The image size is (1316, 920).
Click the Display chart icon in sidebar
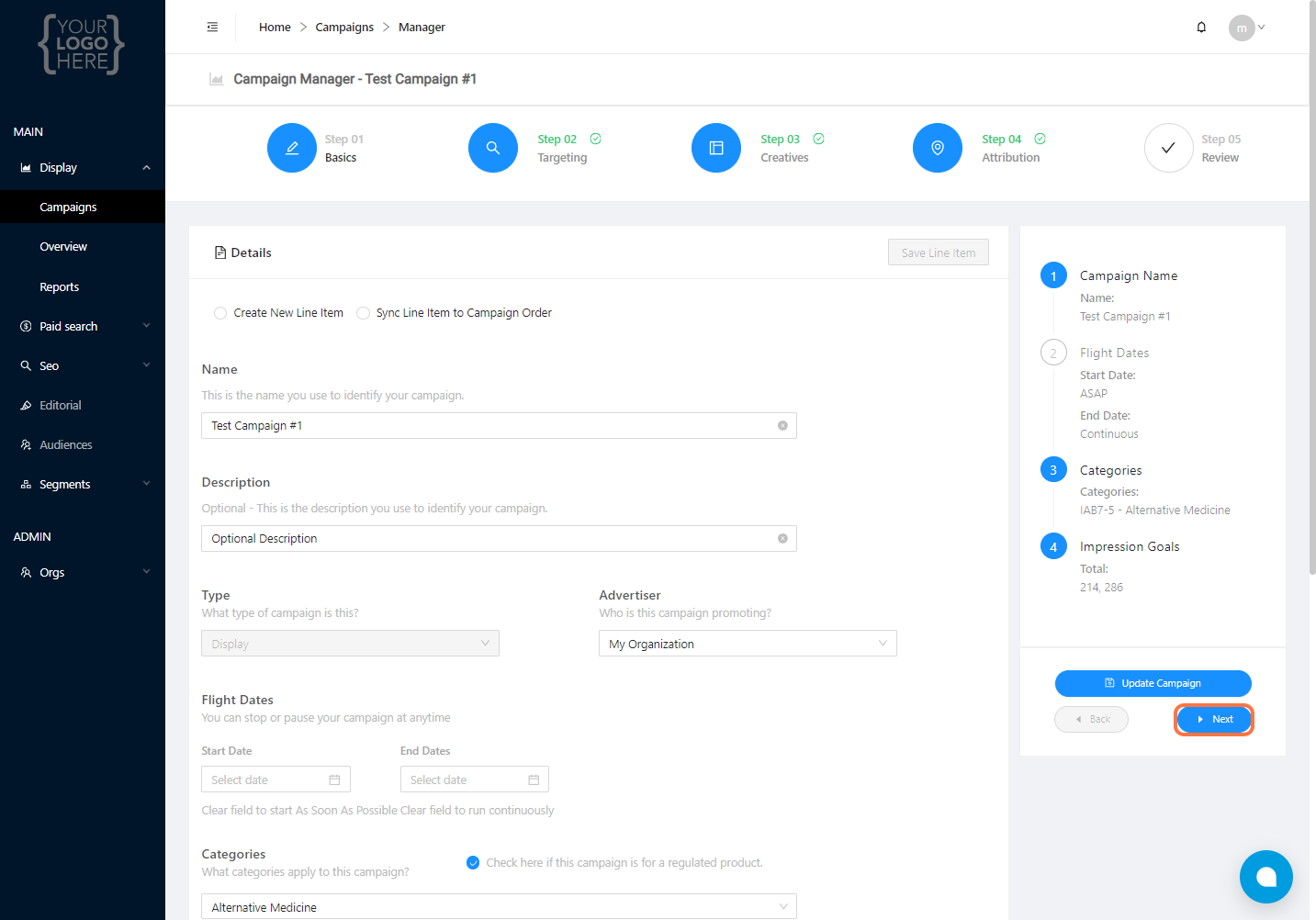26,168
